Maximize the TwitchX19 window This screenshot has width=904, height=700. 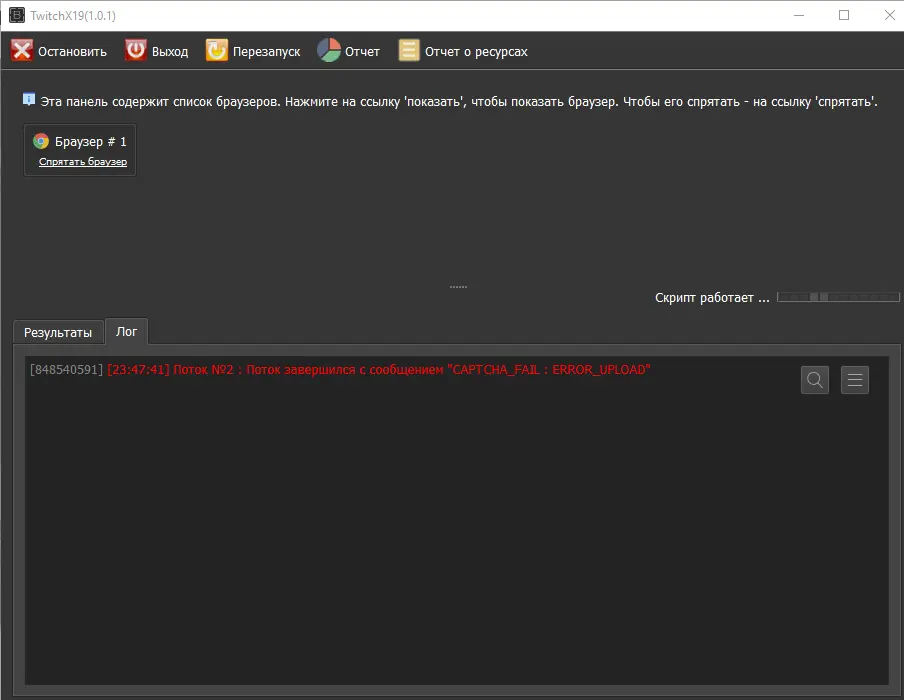point(844,16)
